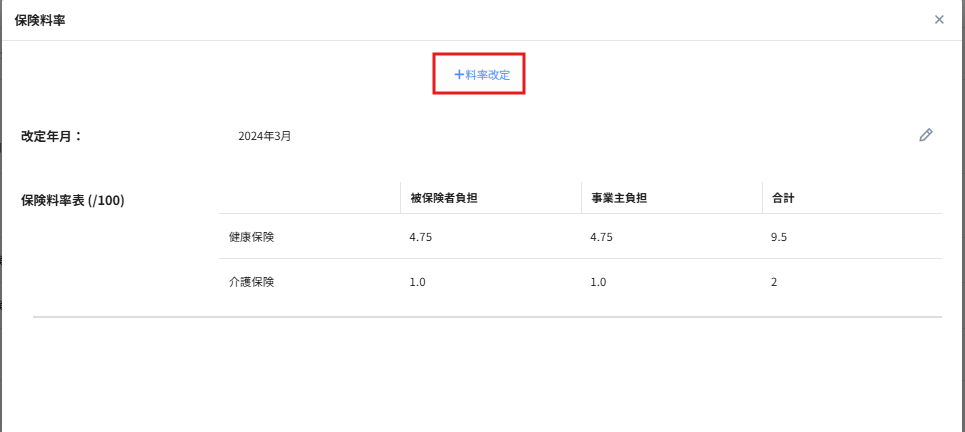The height and width of the screenshot is (432, 965).
Task: Close the 保険料率 dialog
Action: coord(939,19)
